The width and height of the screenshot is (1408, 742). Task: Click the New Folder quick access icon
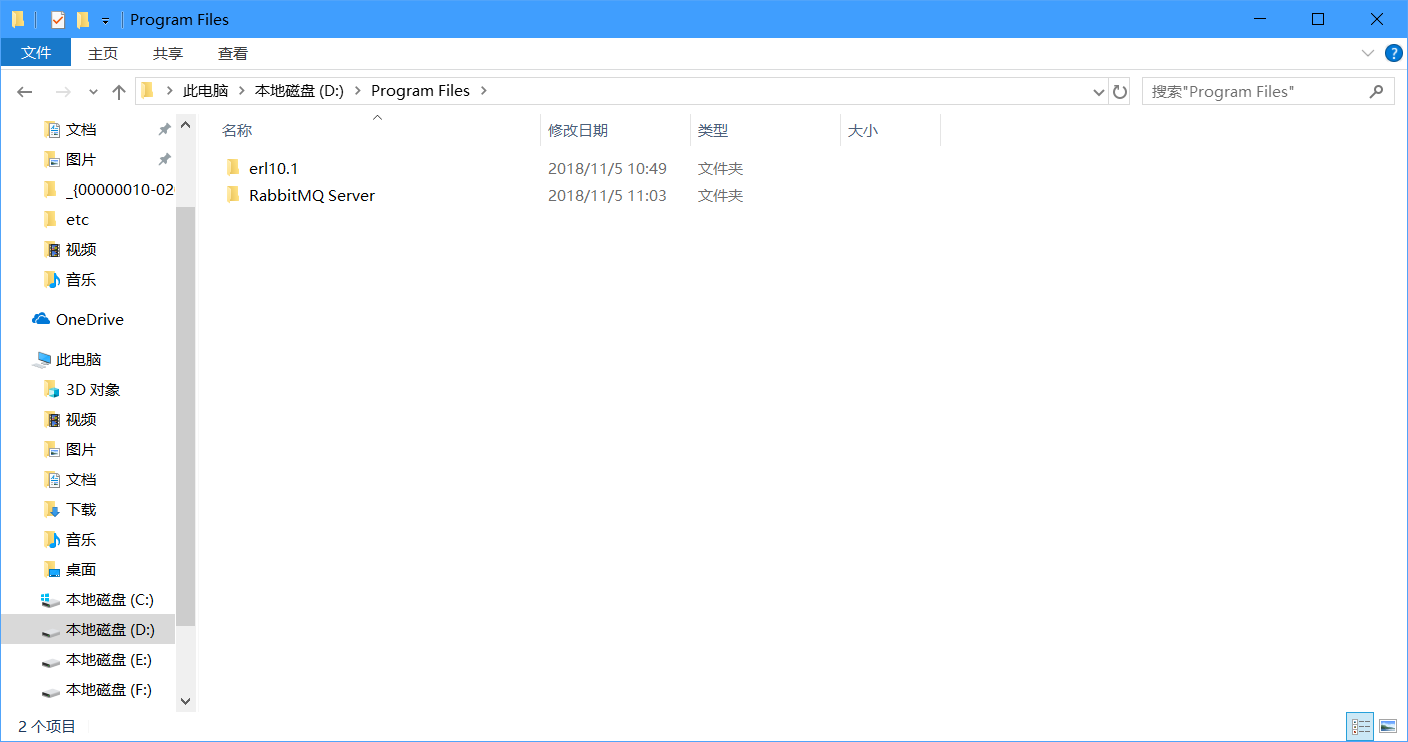[x=83, y=19]
